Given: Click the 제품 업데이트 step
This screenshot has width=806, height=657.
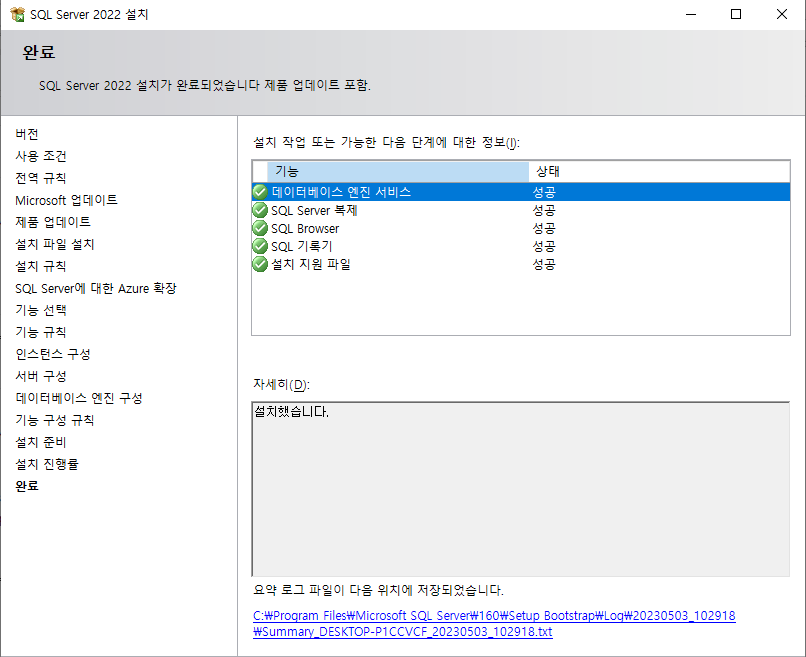Looking at the screenshot, I should (x=53, y=222).
